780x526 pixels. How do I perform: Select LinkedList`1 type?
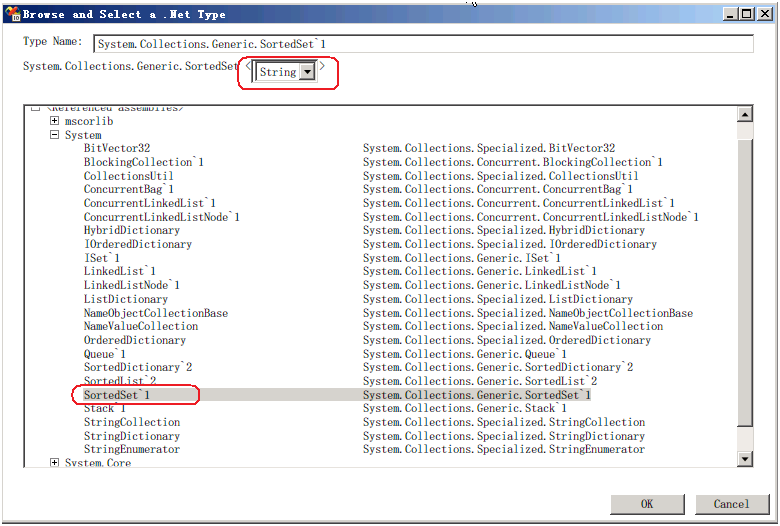[120, 271]
